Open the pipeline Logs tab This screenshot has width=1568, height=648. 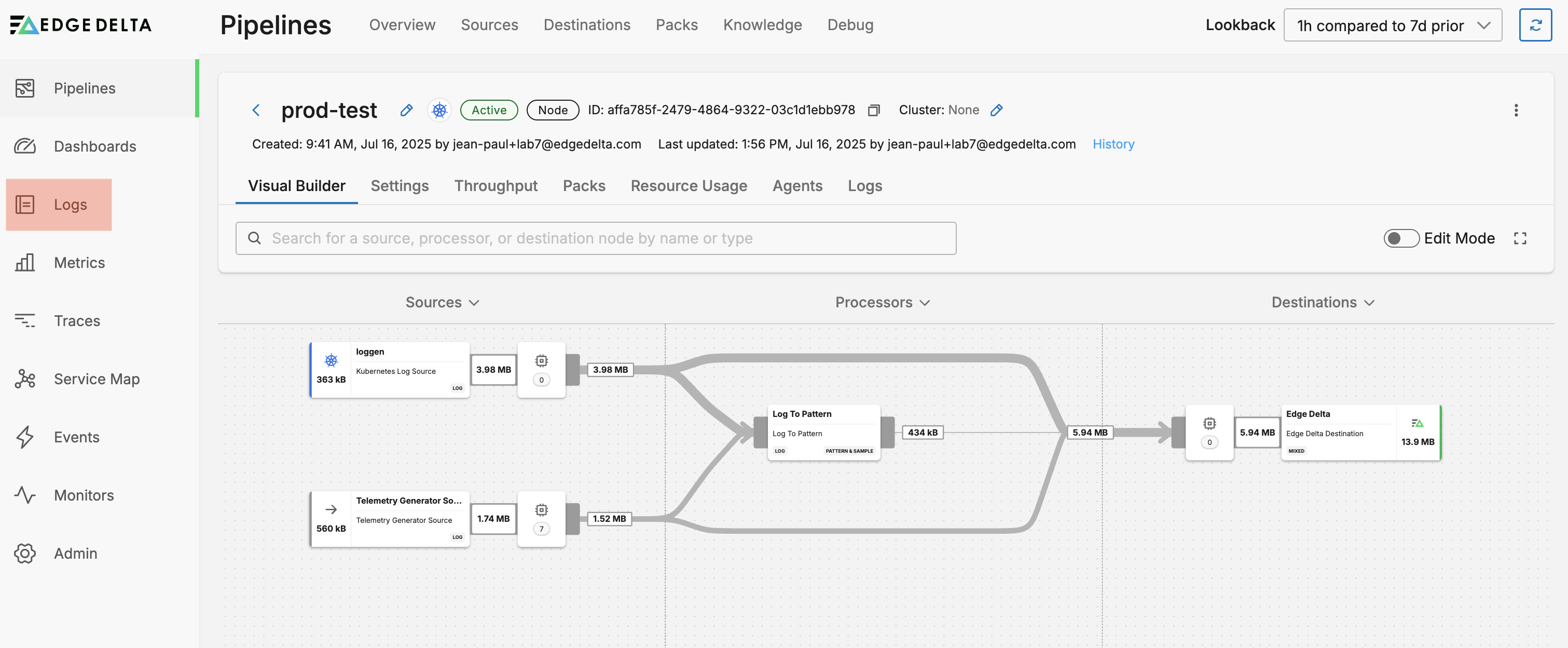(864, 186)
